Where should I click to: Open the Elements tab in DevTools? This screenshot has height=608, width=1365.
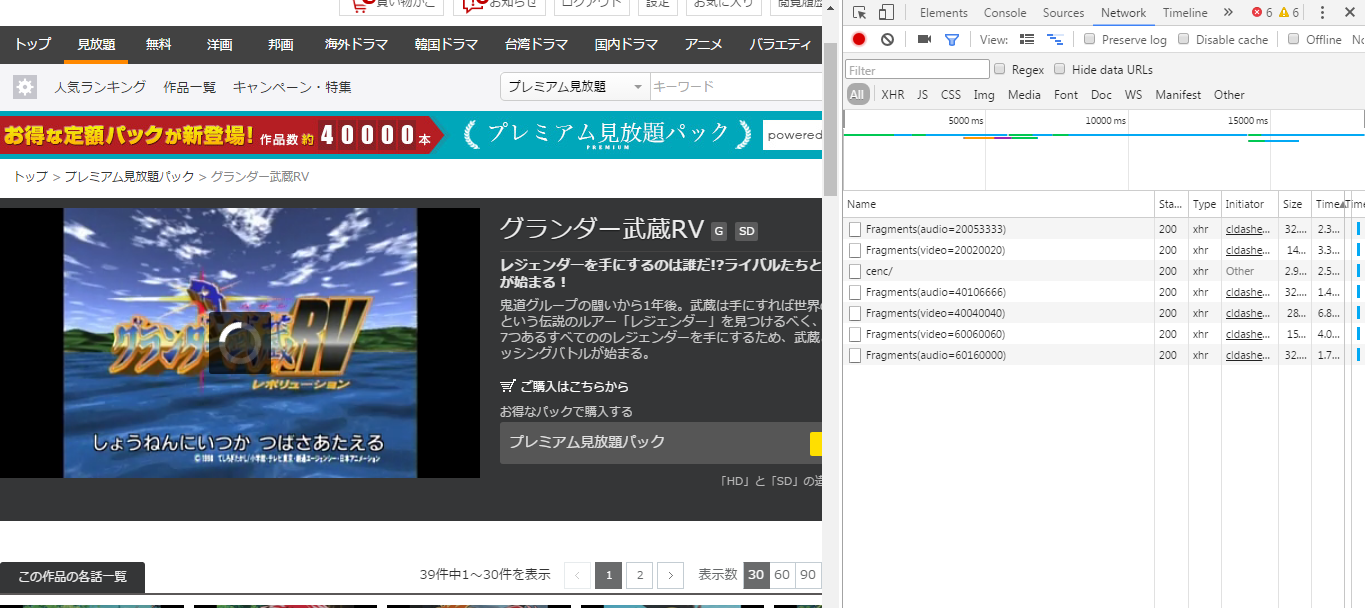pyautogui.click(x=943, y=13)
